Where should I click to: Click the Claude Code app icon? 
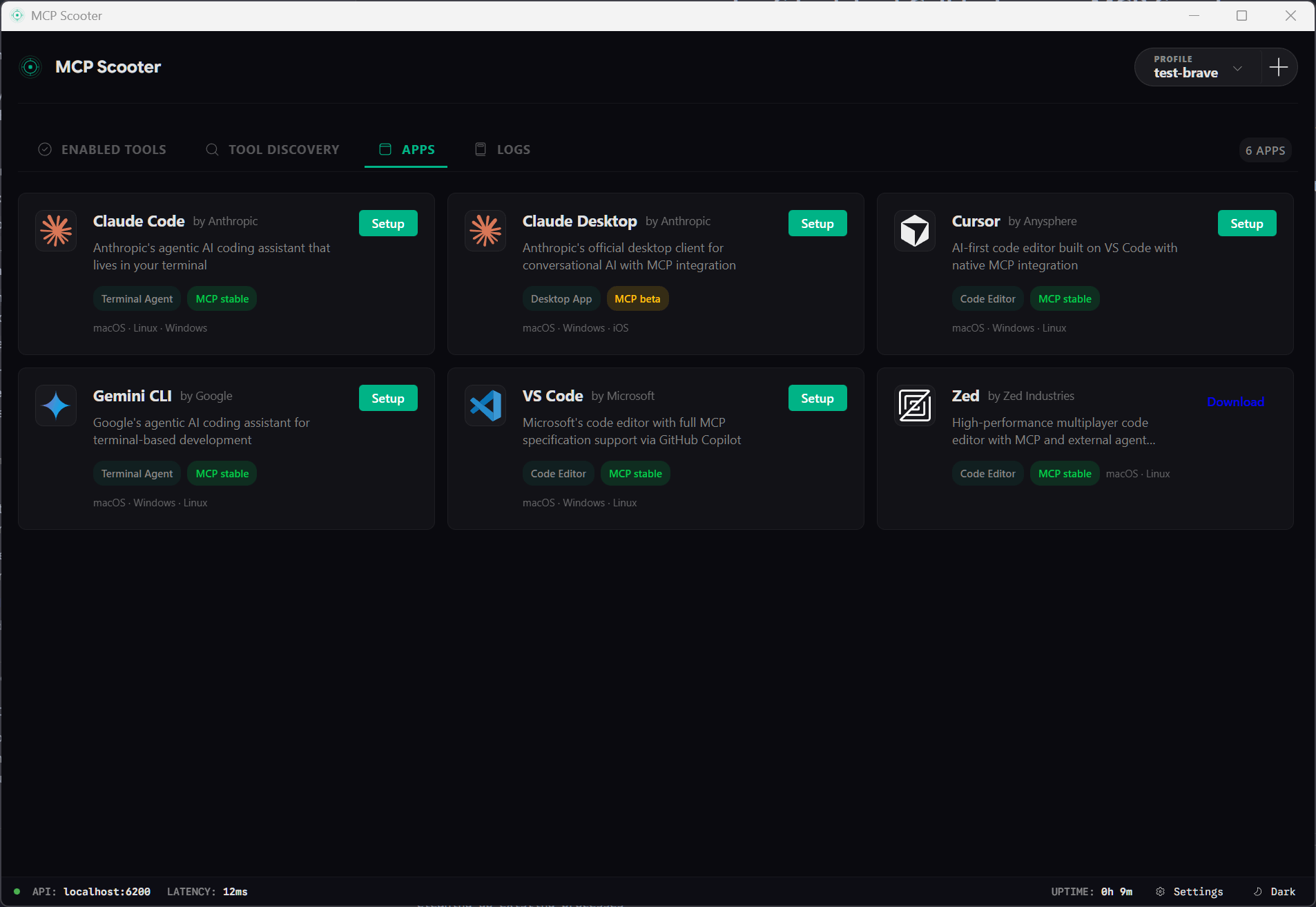(x=56, y=231)
